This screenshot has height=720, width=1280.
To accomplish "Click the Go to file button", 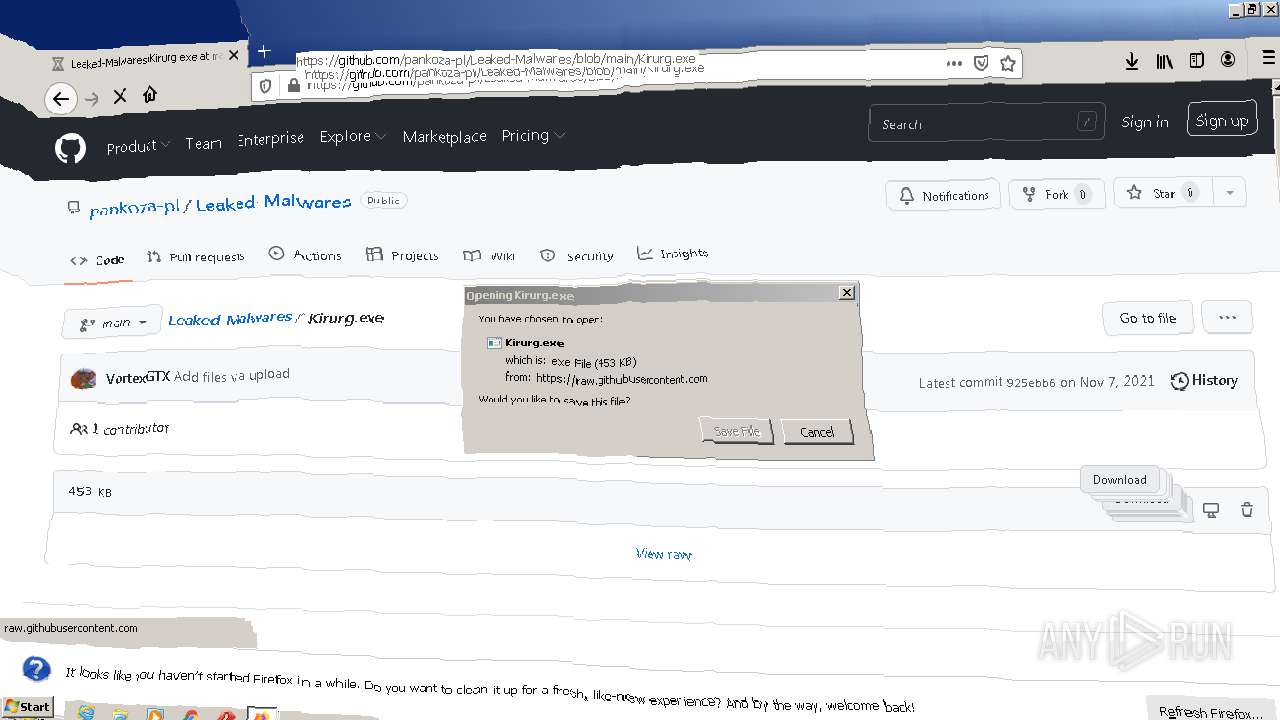I will pyautogui.click(x=1148, y=318).
